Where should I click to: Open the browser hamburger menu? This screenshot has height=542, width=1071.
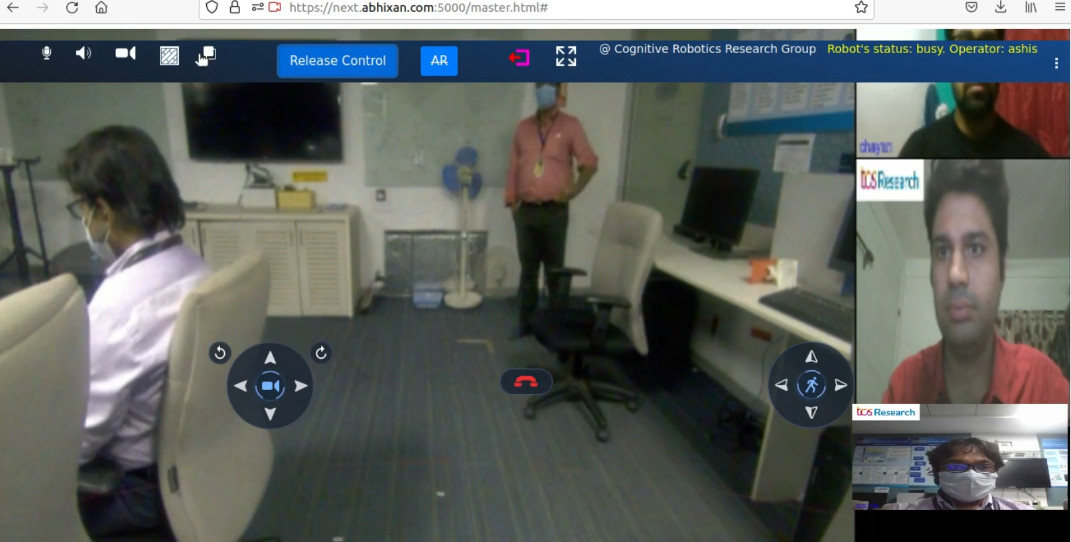coord(1060,7)
